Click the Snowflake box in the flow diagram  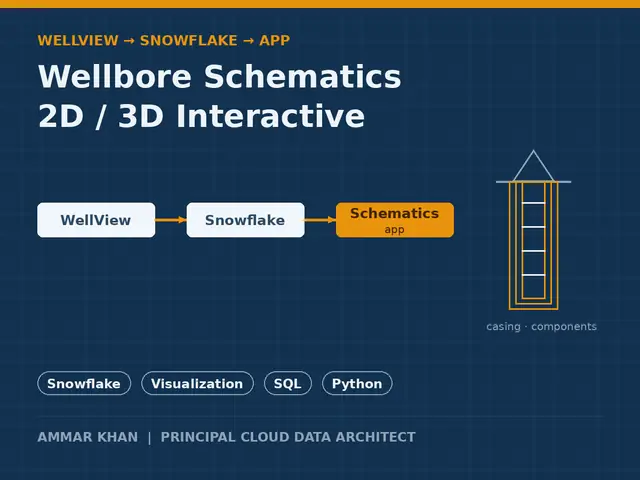[245, 220]
